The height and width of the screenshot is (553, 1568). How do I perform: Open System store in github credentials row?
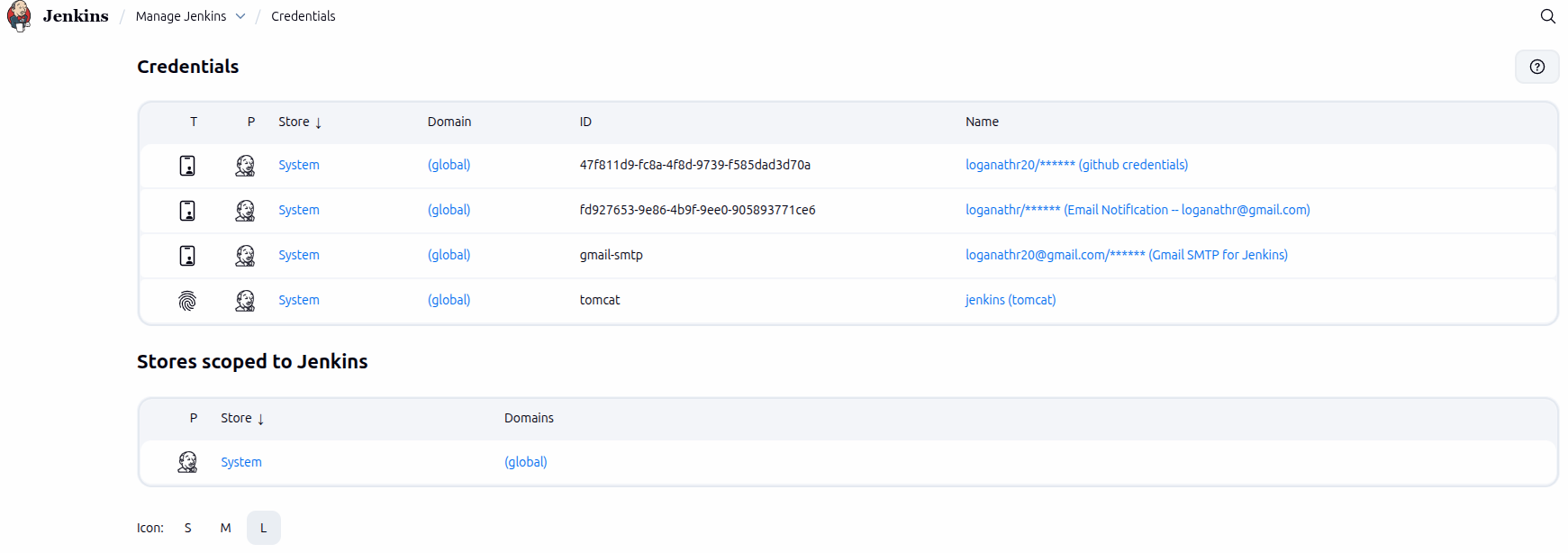point(299,165)
